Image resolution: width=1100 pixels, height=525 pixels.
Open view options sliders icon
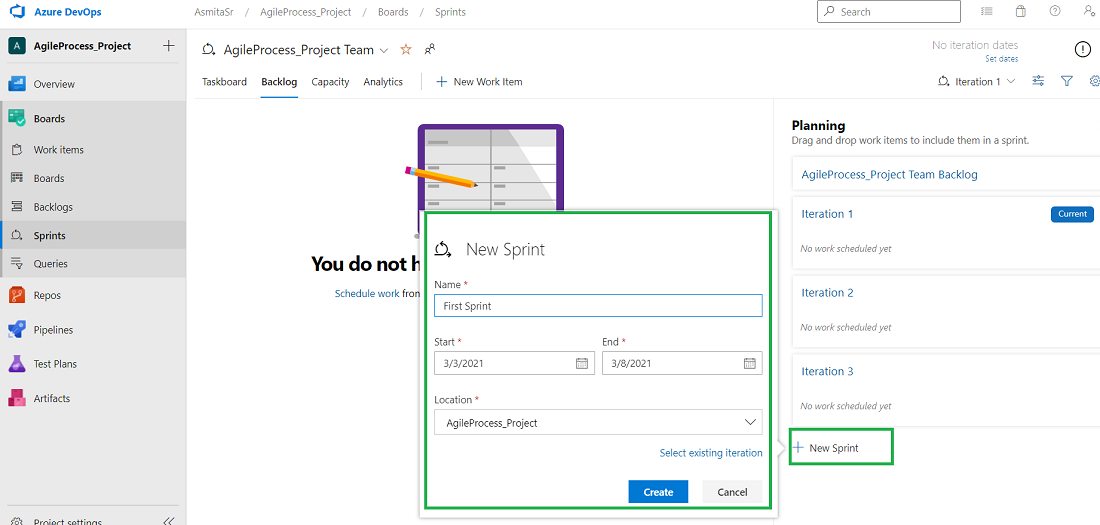pos(1039,82)
